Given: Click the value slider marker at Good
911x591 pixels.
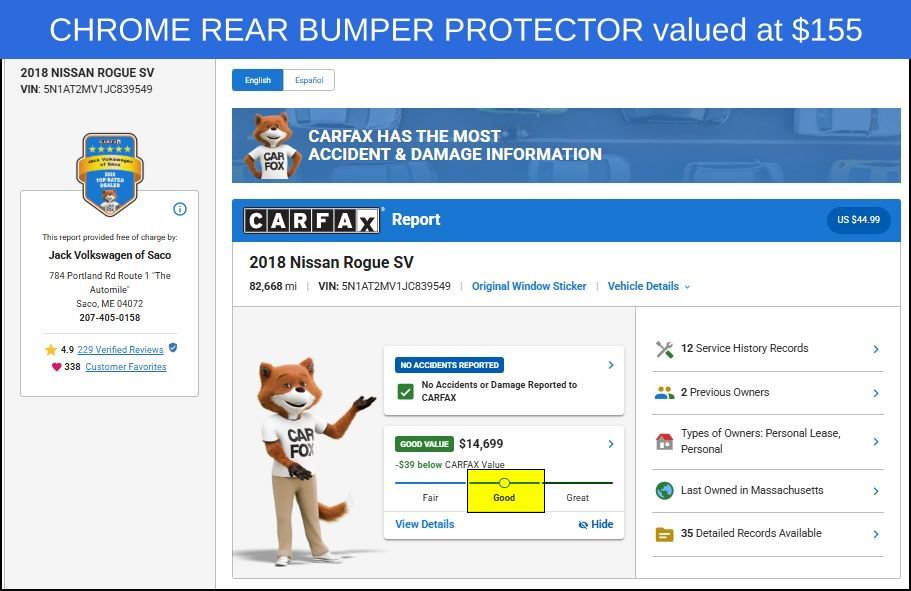Looking at the screenshot, I should 504,483.
